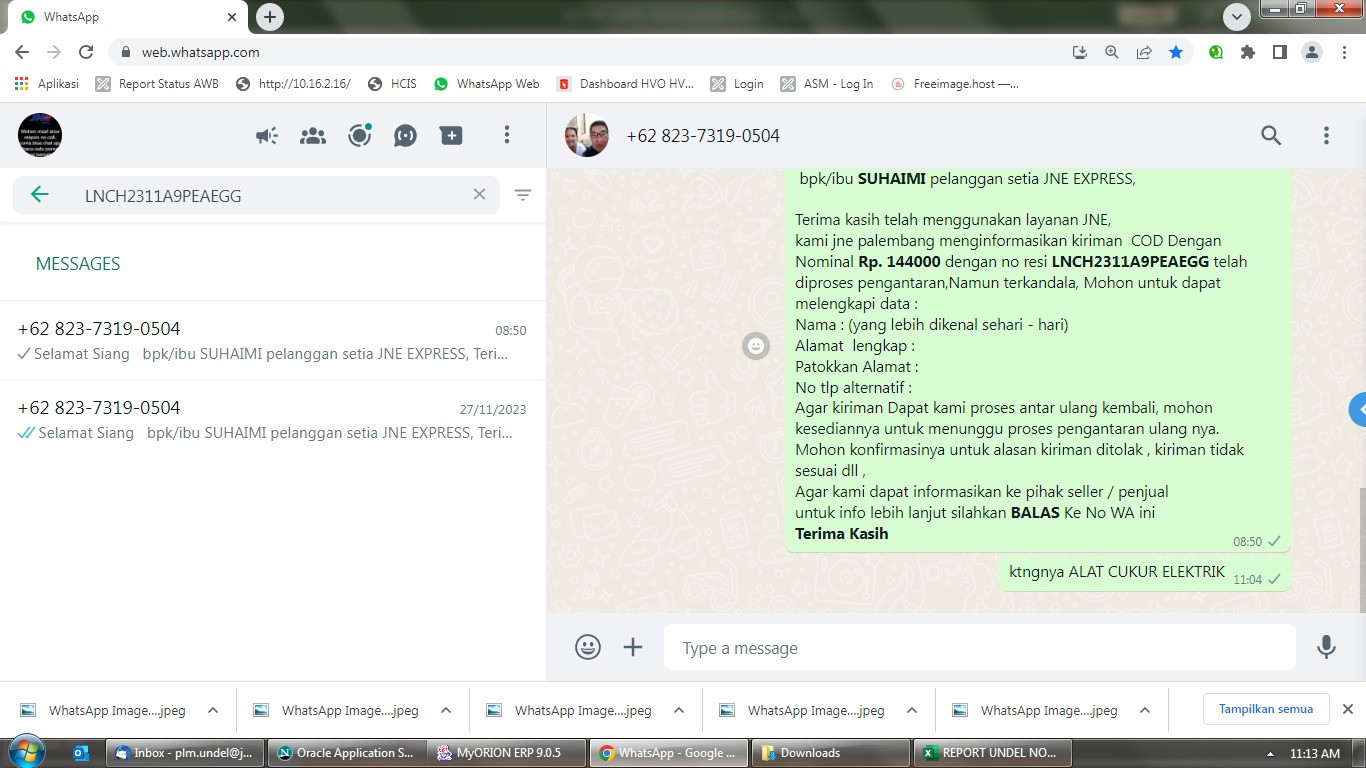1366x768 pixels.
Task: Open the zoom magnifier icon in address bar
Action: coord(1112,52)
